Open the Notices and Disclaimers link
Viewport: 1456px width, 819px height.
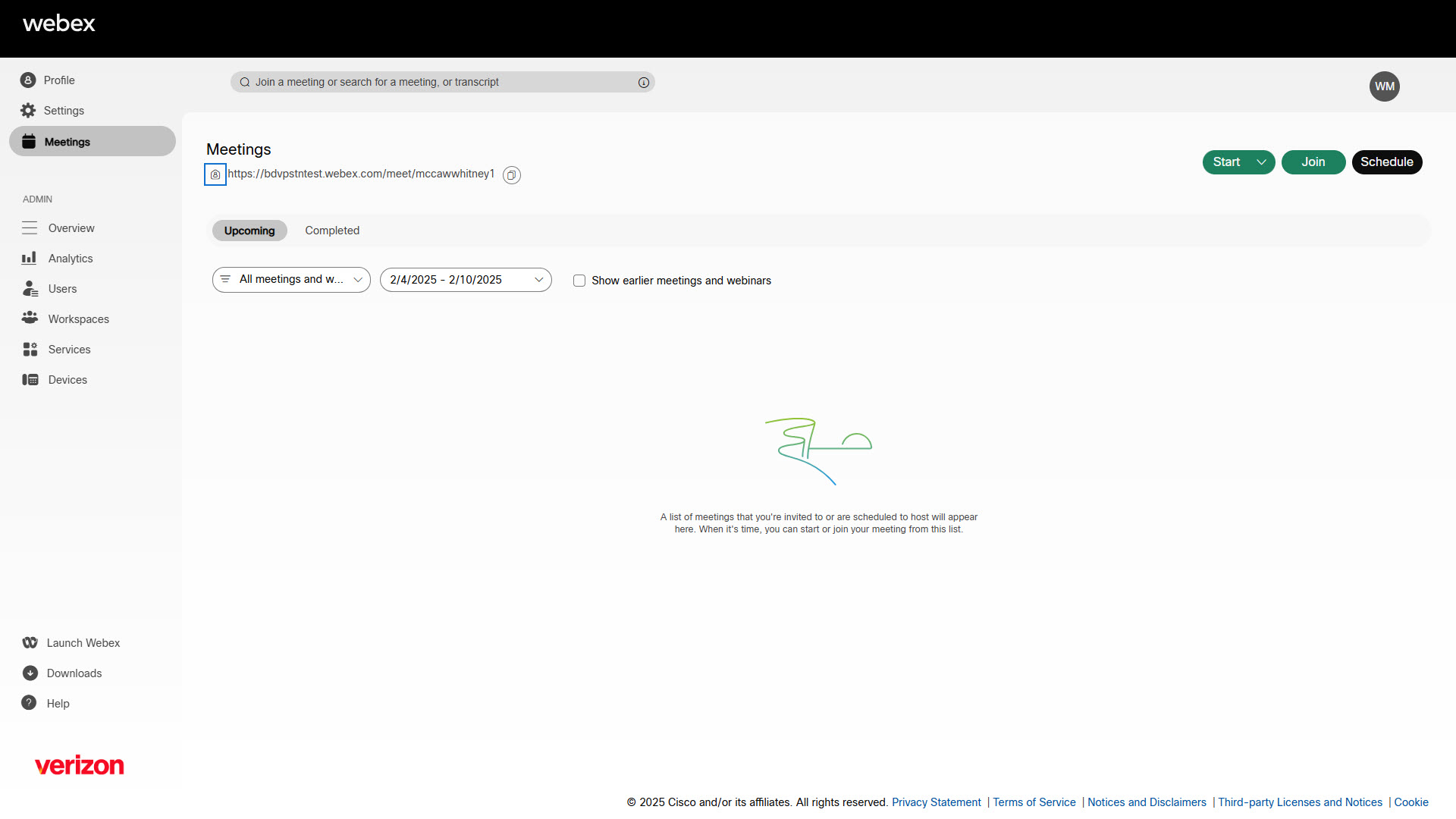tap(1147, 802)
